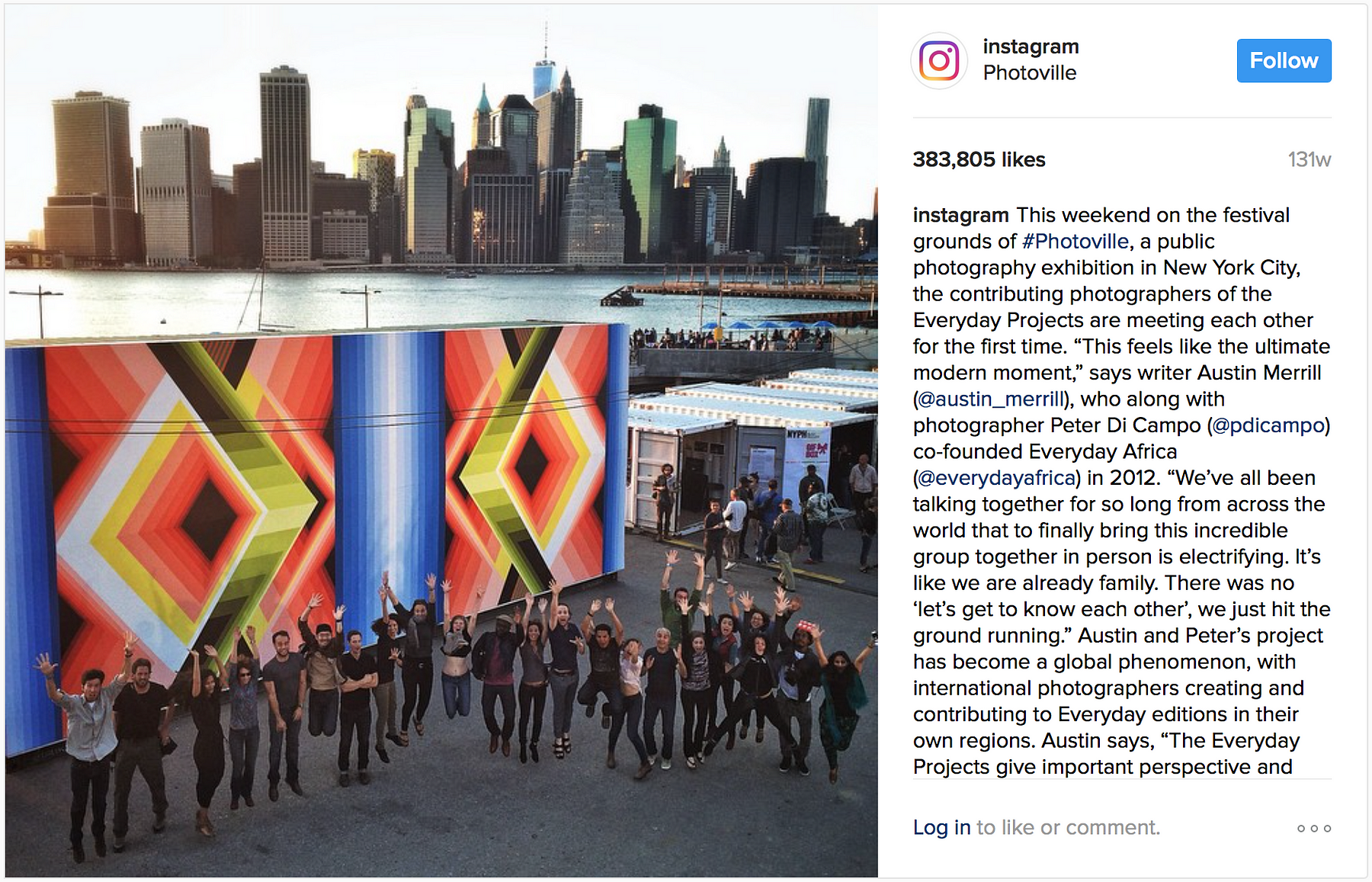Viewport: 1372px width, 882px height.
Task: Open the instagram username in header
Action: [x=1031, y=47]
